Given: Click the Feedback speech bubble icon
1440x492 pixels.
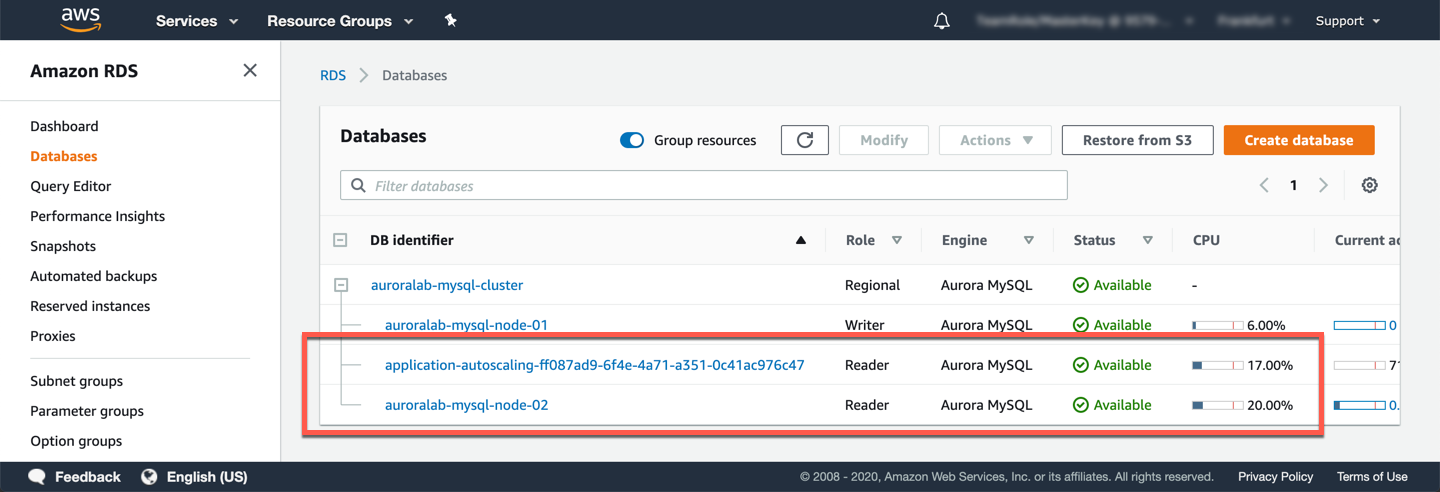Looking at the screenshot, I should (x=37, y=477).
